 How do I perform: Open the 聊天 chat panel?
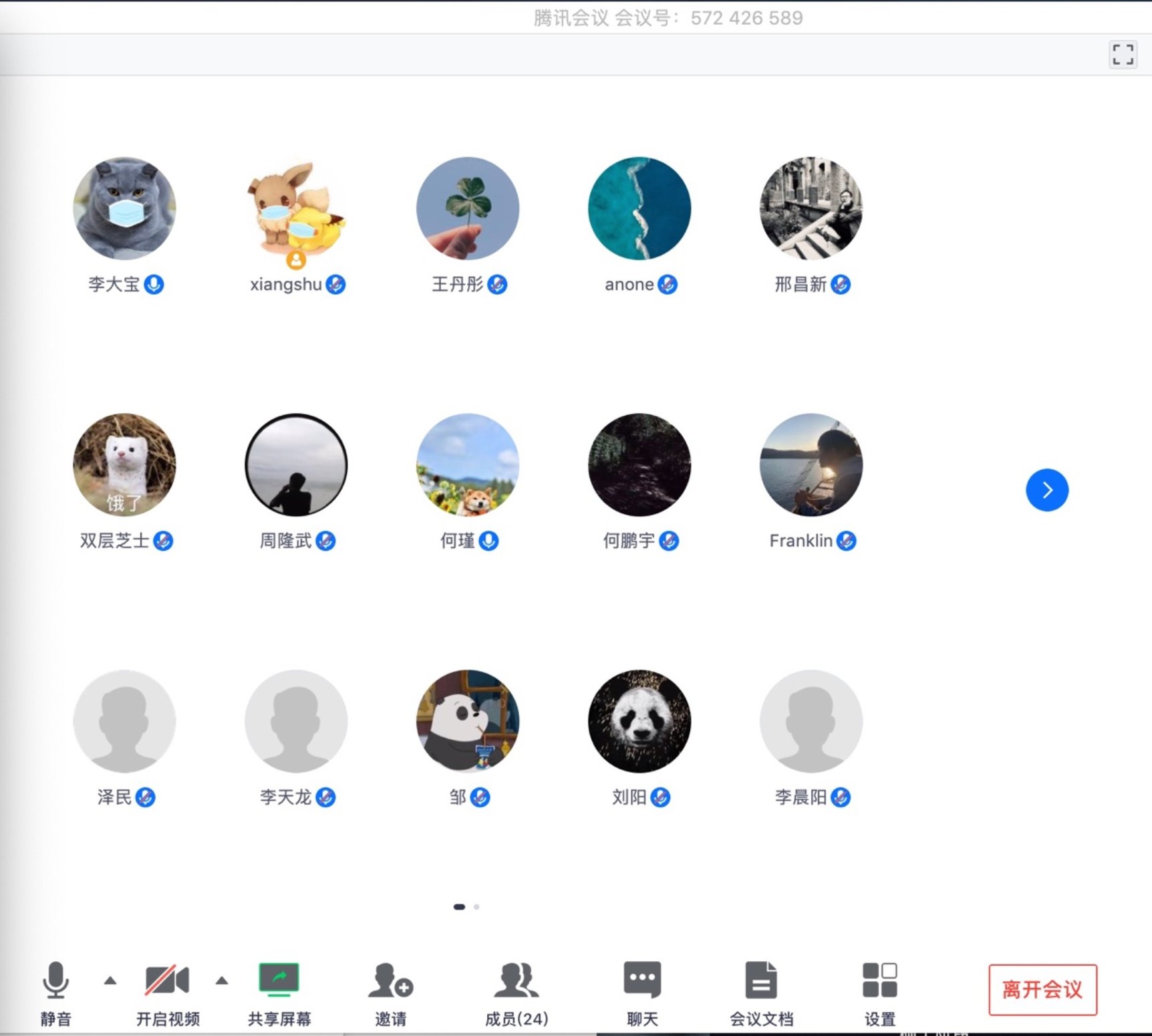click(641, 981)
